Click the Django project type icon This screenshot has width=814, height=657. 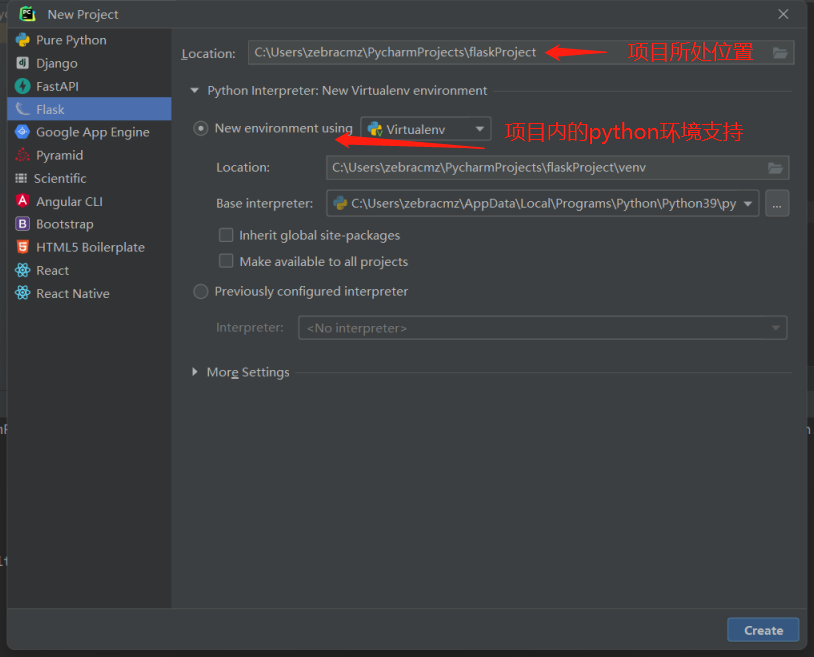coord(22,63)
